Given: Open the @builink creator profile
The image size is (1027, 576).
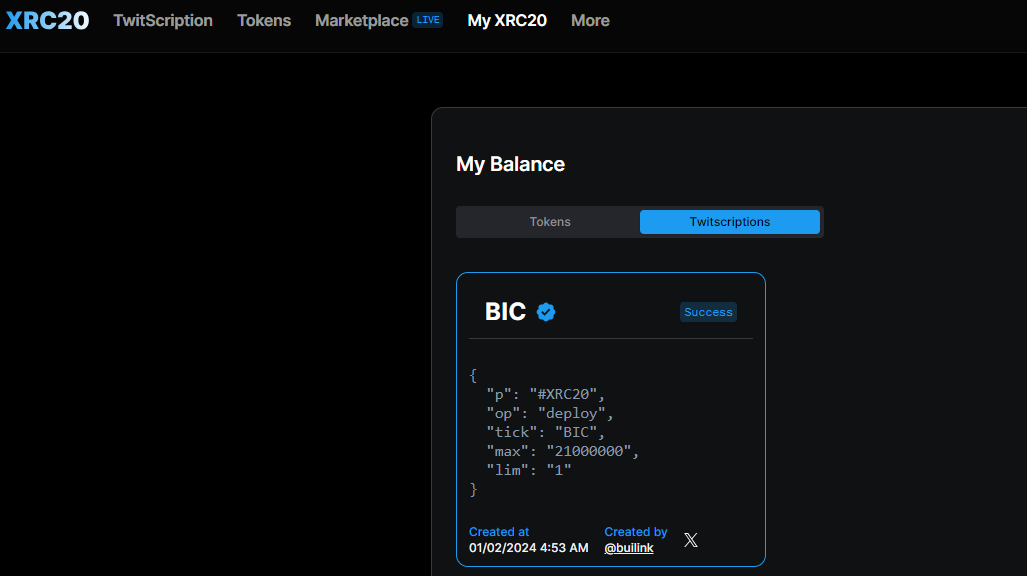Looking at the screenshot, I should pos(628,547).
